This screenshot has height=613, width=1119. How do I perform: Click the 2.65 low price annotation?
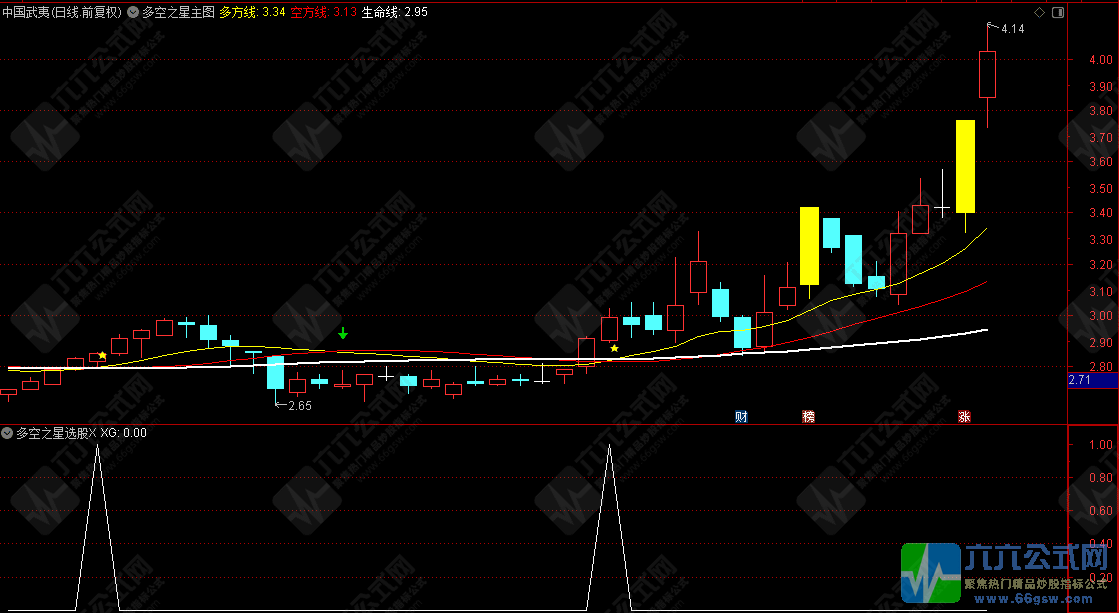click(x=298, y=405)
